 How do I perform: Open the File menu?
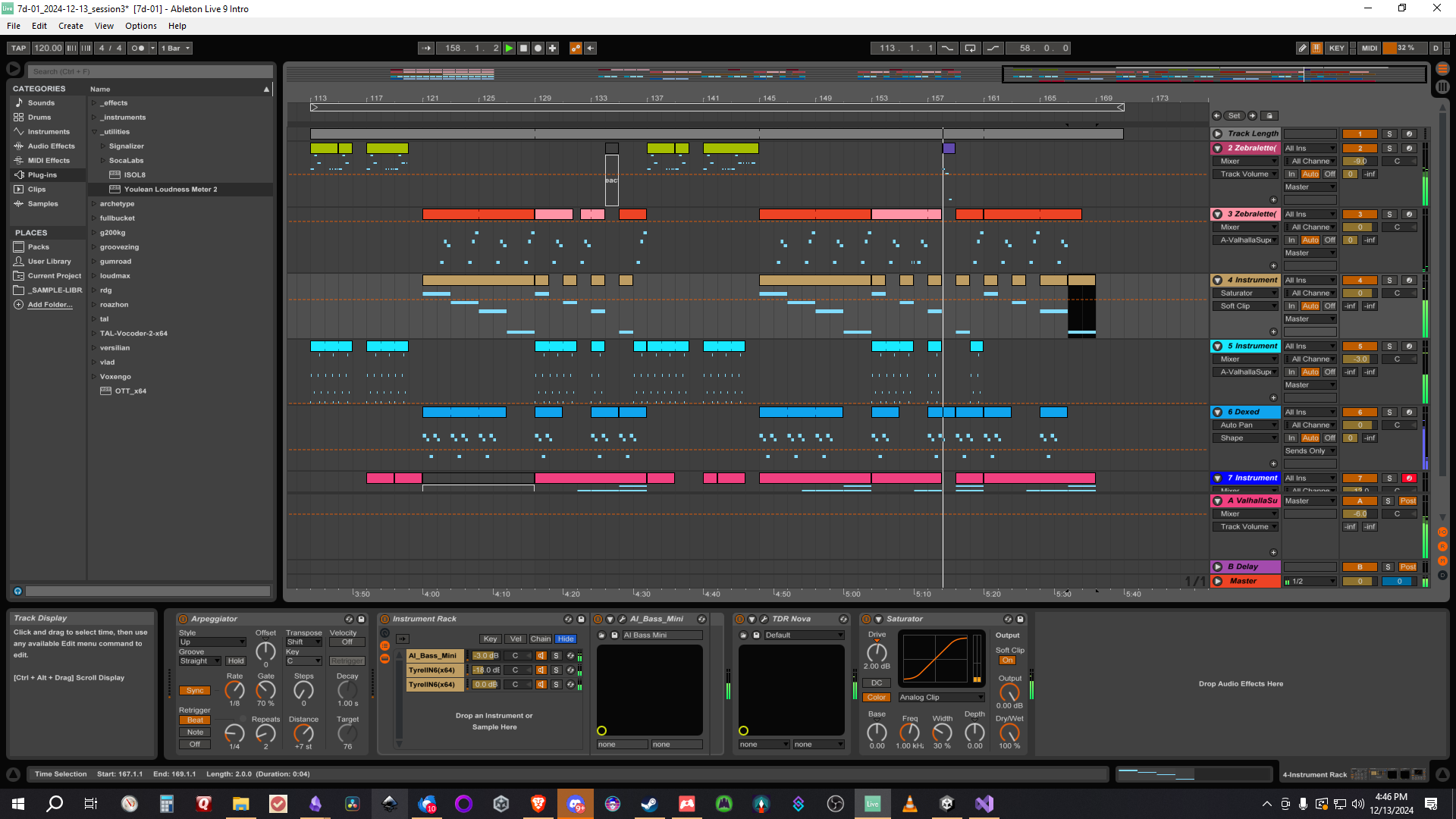pyautogui.click(x=14, y=26)
